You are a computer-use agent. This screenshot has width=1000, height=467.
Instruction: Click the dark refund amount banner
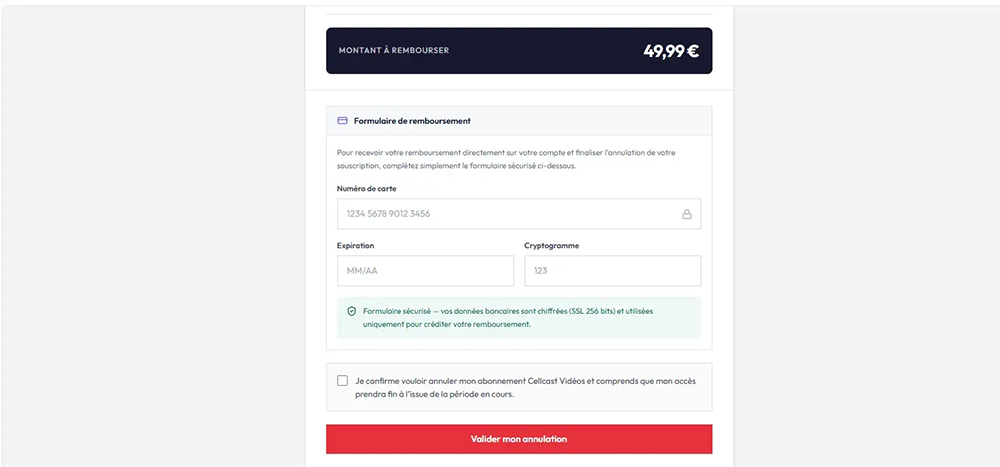(519, 50)
